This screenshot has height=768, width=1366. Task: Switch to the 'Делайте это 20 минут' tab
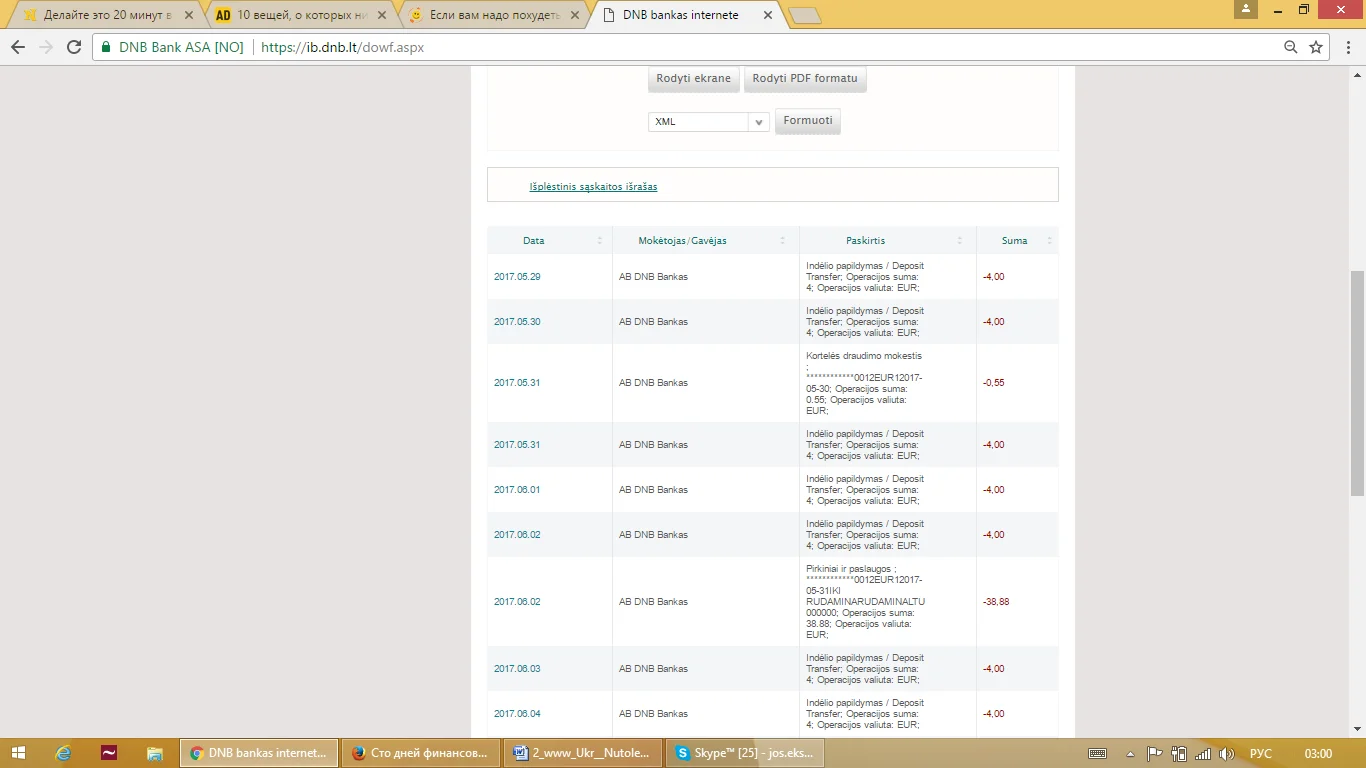click(107, 15)
